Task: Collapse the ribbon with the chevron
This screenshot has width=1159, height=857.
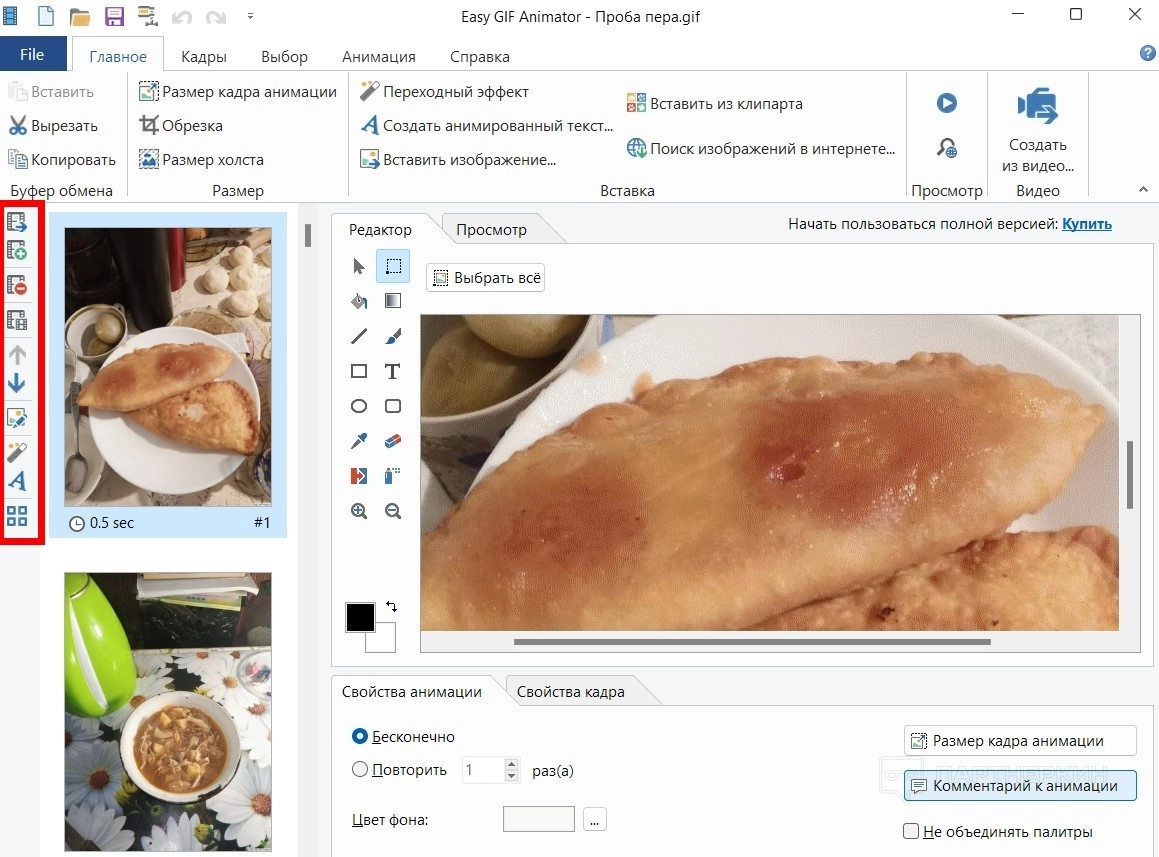Action: (1143, 190)
